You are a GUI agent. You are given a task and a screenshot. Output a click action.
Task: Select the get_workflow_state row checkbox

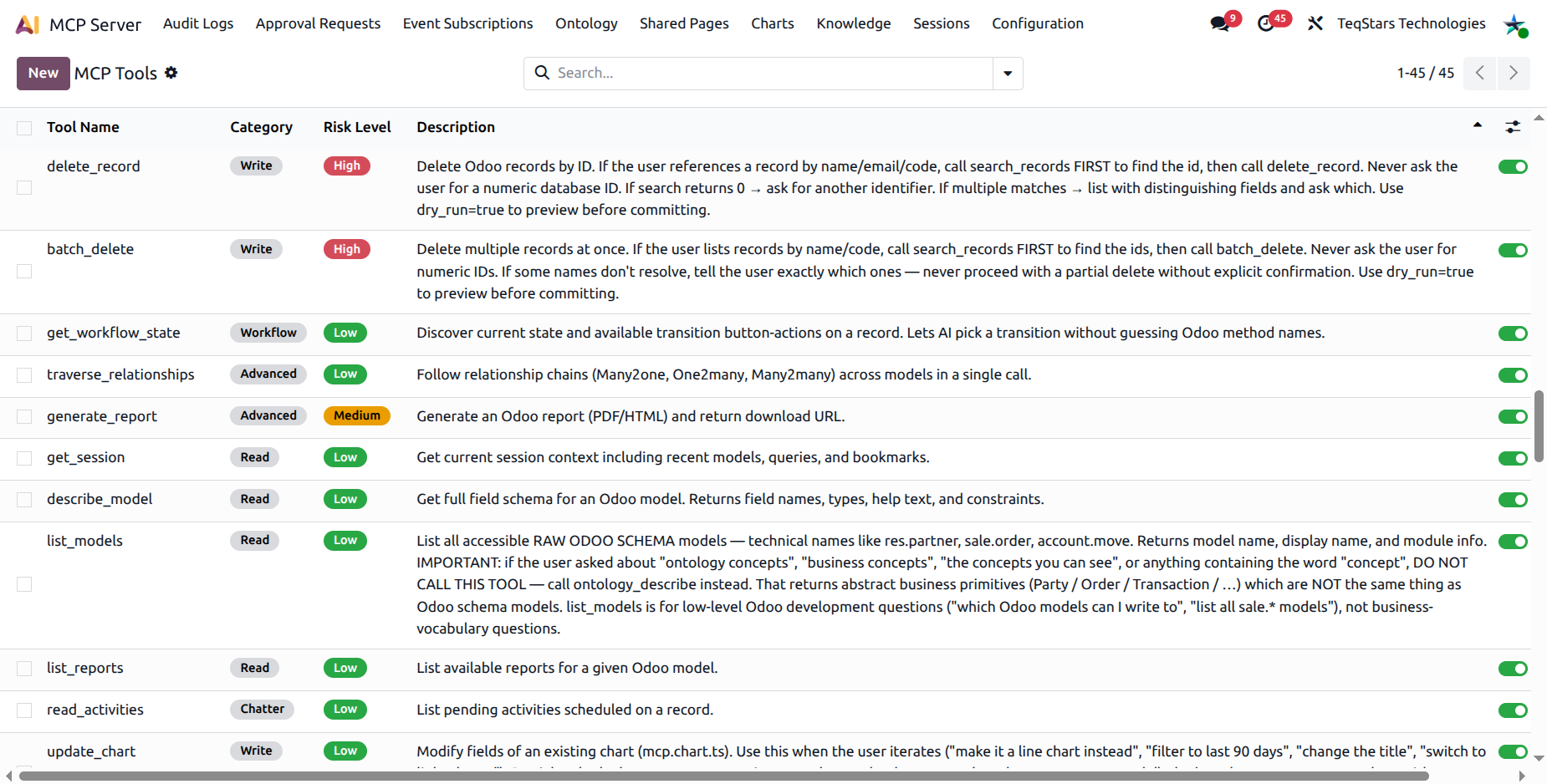pyautogui.click(x=24, y=333)
